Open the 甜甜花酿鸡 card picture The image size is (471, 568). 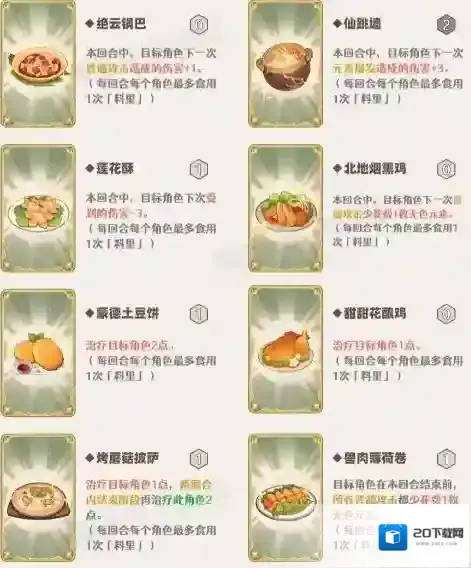point(285,349)
